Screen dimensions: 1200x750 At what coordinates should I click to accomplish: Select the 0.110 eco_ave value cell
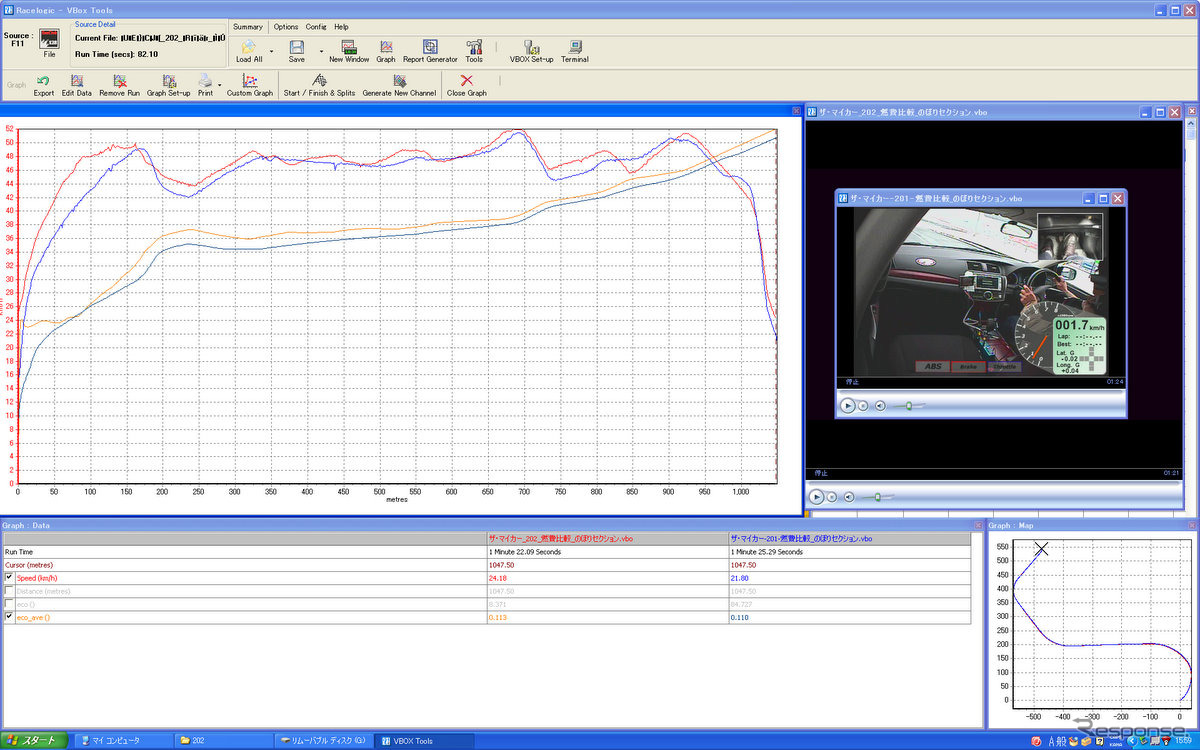(x=850, y=617)
